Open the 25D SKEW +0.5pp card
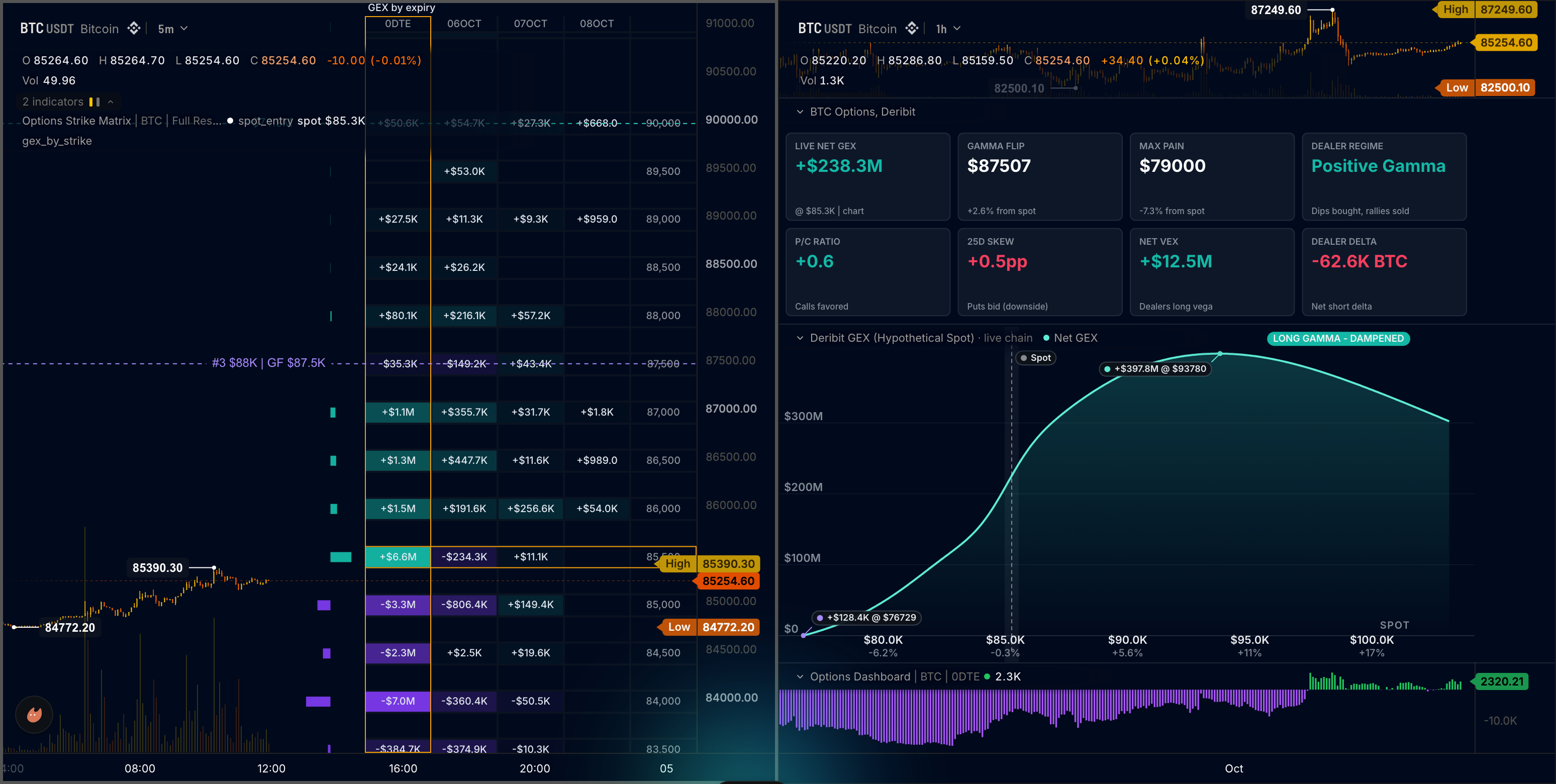 (x=1039, y=272)
